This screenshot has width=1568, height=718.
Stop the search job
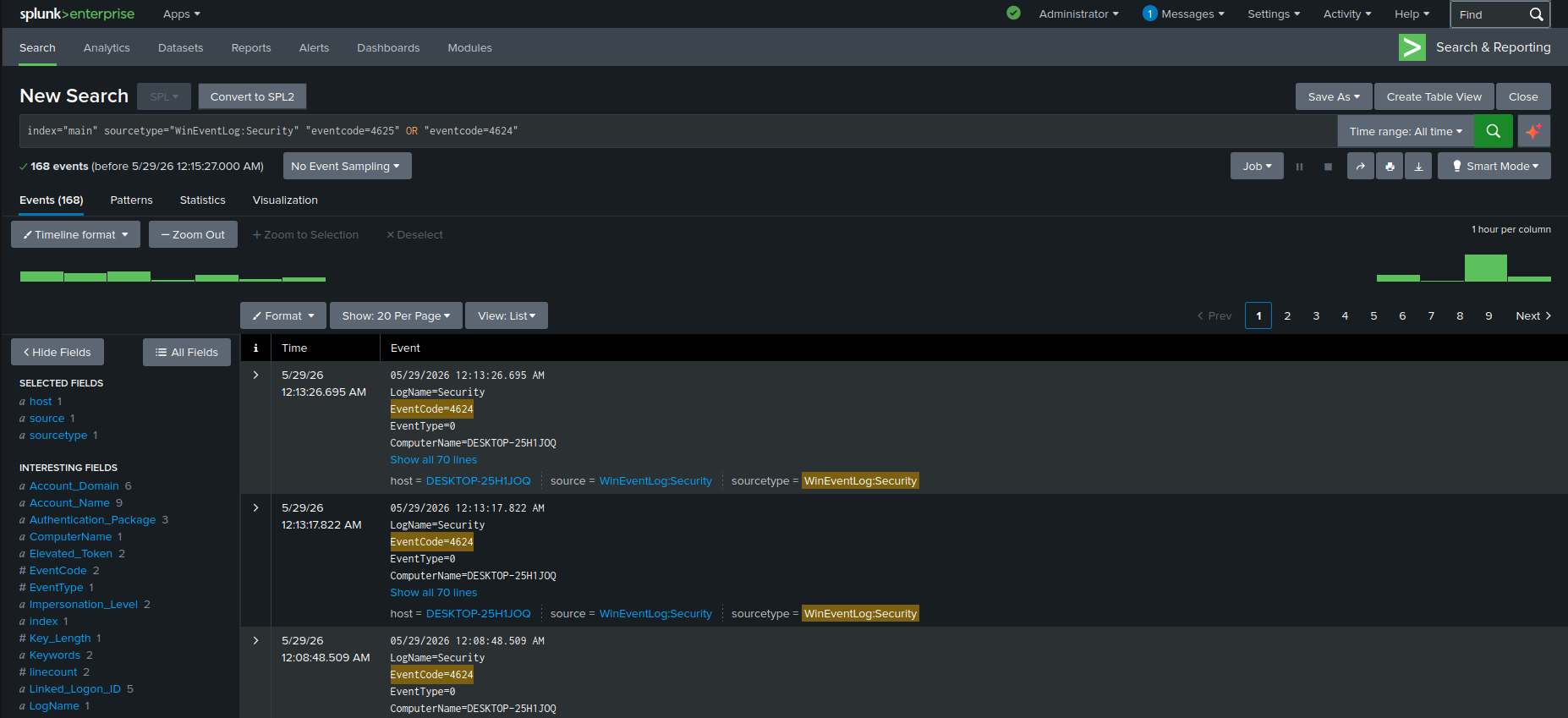click(1328, 167)
